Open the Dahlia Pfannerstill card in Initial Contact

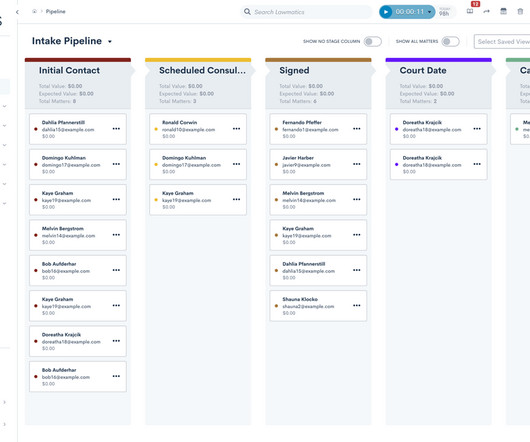coord(78,129)
